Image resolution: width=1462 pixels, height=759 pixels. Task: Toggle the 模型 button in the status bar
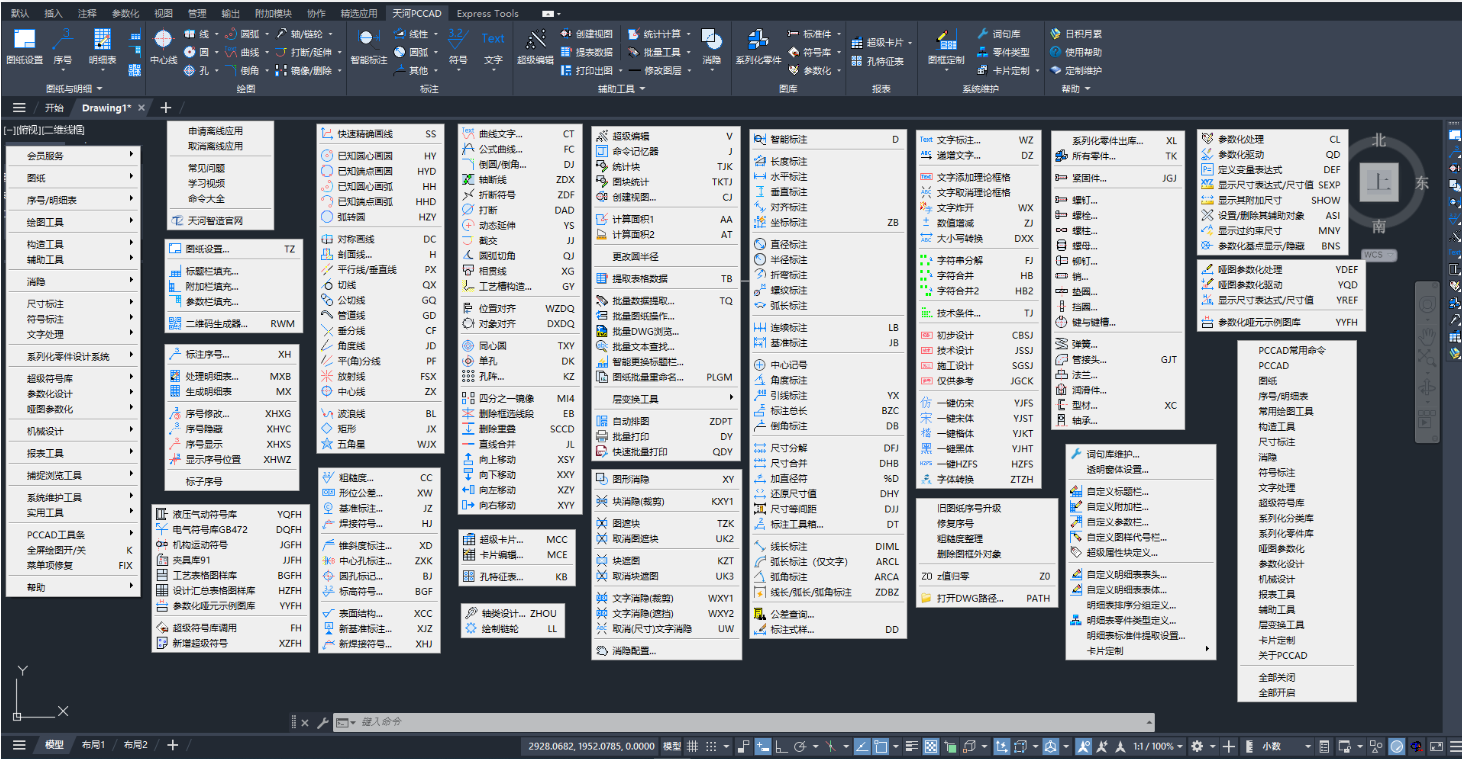[672, 746]
